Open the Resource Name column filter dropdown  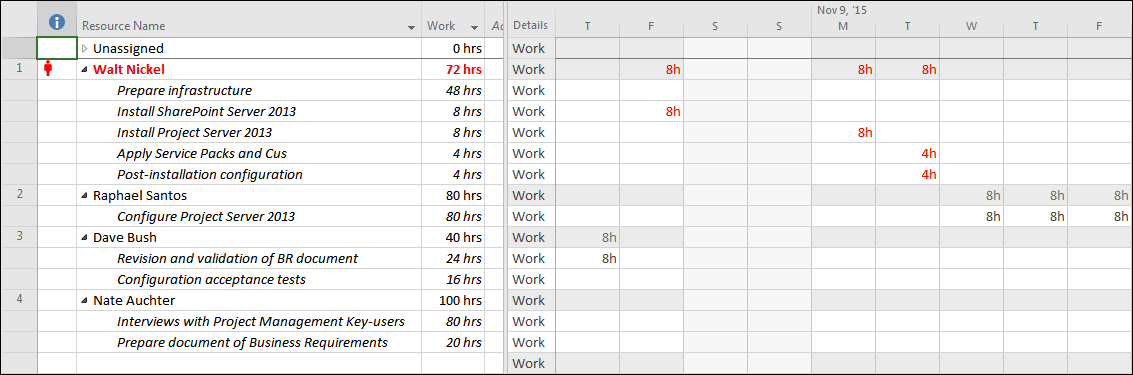click(x=412, y=27)
